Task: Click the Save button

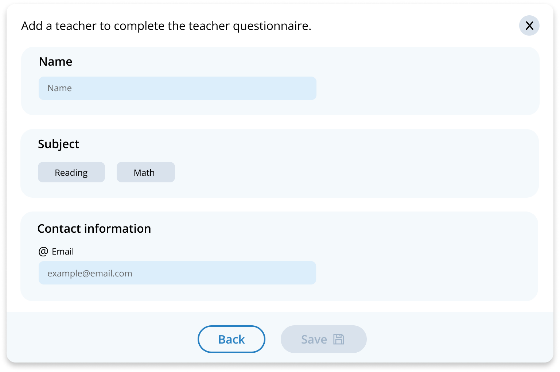Action: tap(324, 339)
